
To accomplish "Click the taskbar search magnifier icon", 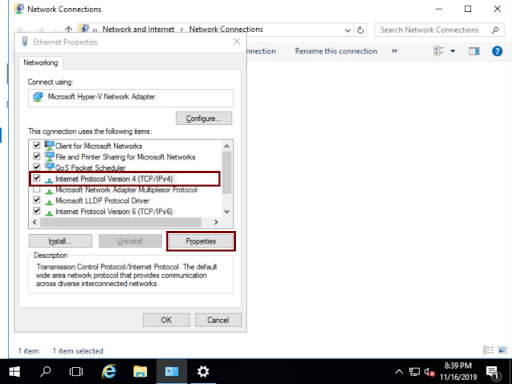I will coord(45,371).
